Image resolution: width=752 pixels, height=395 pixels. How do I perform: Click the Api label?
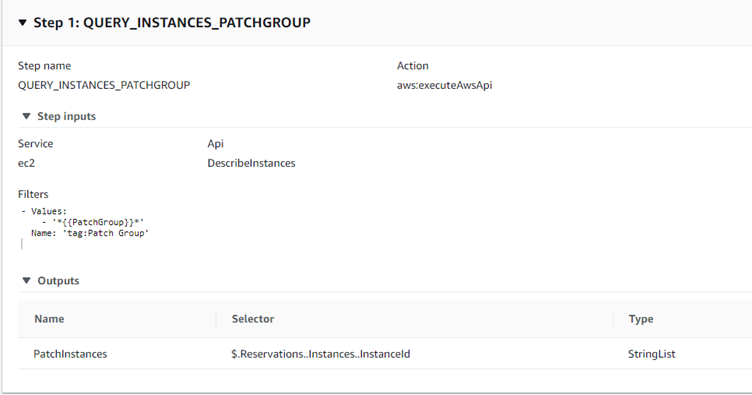click(215, 144)
